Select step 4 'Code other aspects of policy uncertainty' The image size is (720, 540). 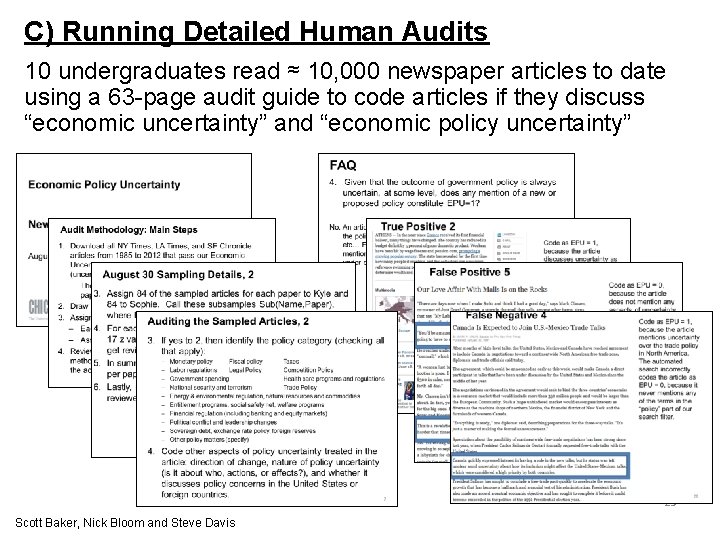(264, 473)
